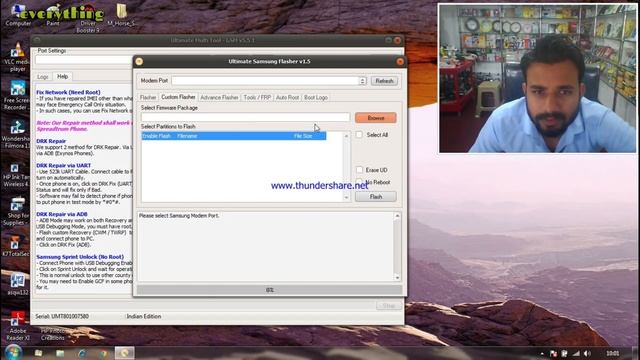Click the 'DRK Repair via UART' heading
Image resolution: width=640 pixels, height=360 pixels.
[x=64, y=165]
